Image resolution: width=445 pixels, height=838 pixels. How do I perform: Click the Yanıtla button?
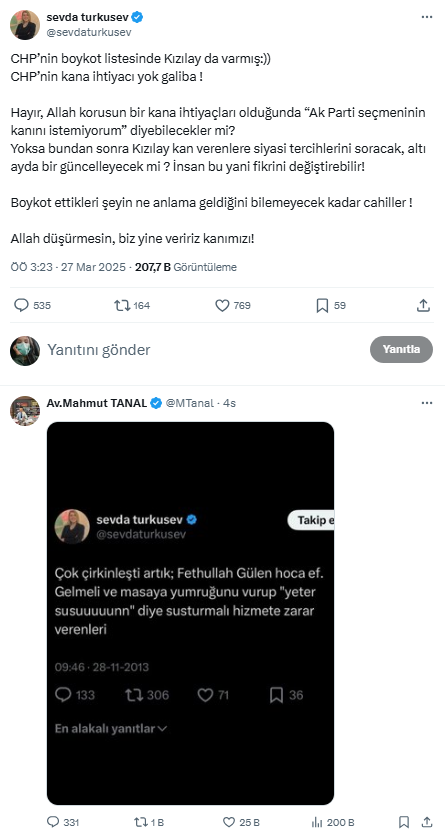pos(401,350)
